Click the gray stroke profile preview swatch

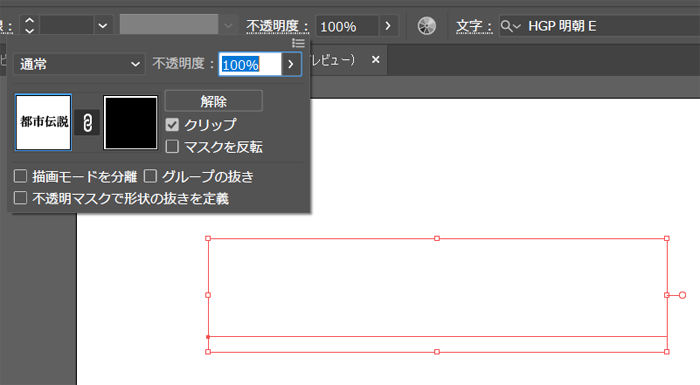(169, 24)
